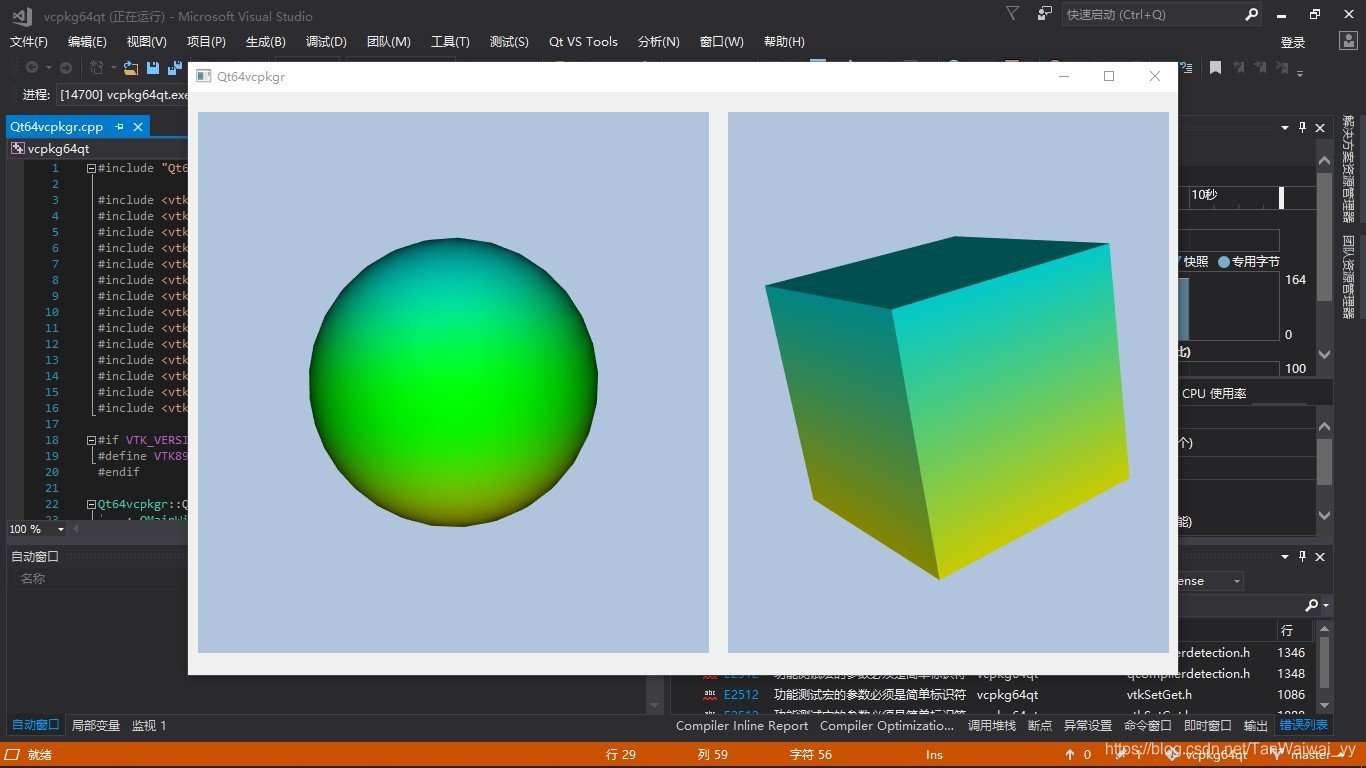Open the Compiler Inline Report
Viewport: 1366px width, 768px height.
tap(741, 725)
